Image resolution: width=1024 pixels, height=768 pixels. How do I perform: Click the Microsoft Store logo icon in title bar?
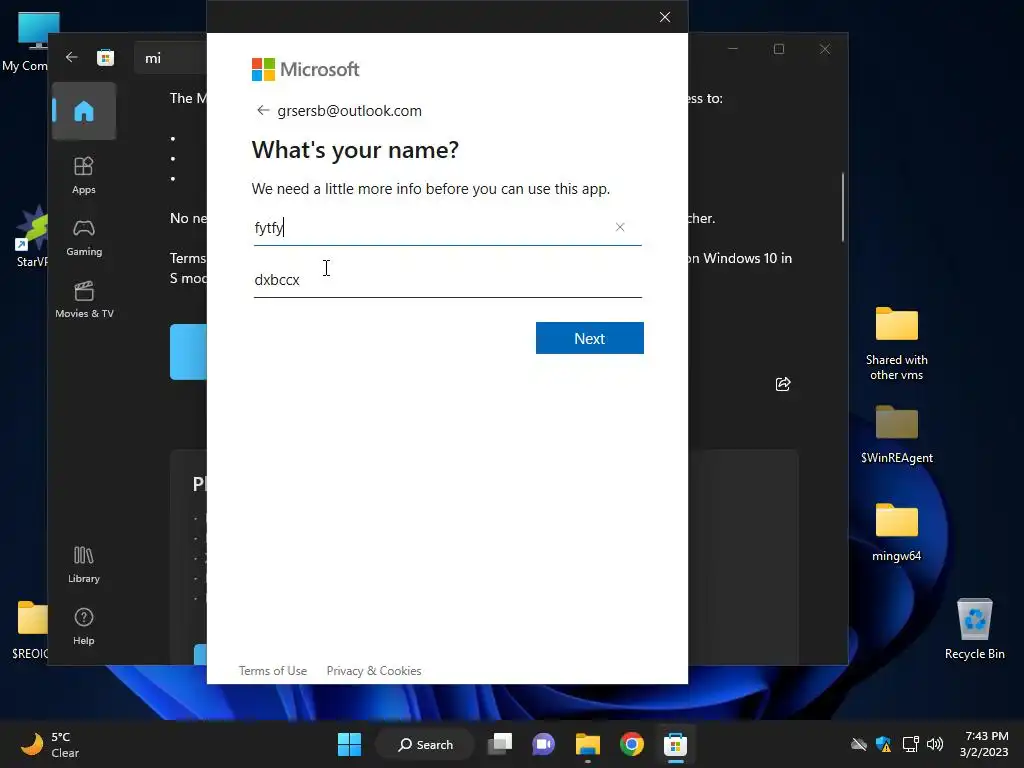click(x=105, y=57)
